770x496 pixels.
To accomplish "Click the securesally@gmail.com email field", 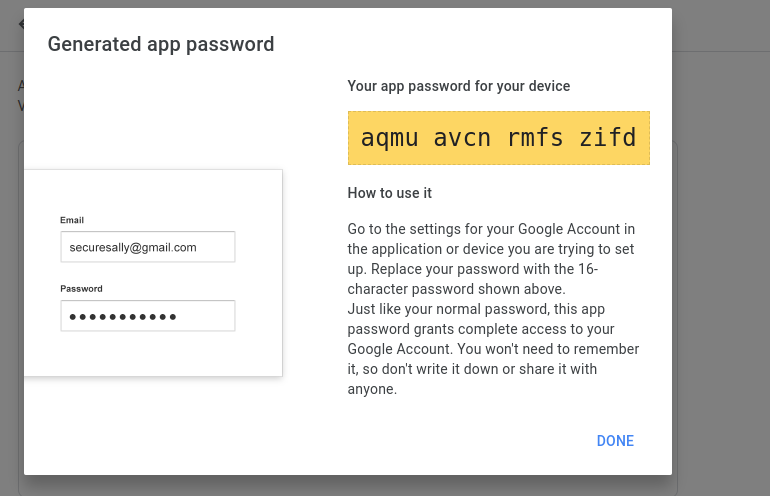I will pyautogui.click(x=147, y=247).
